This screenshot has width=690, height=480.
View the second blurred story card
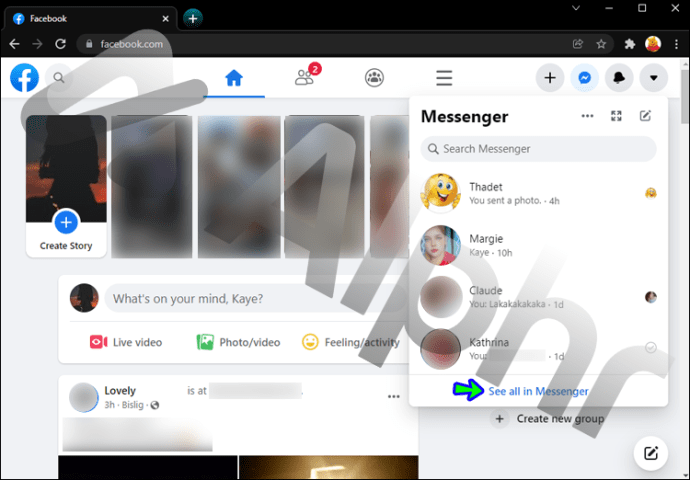(152, 186)
